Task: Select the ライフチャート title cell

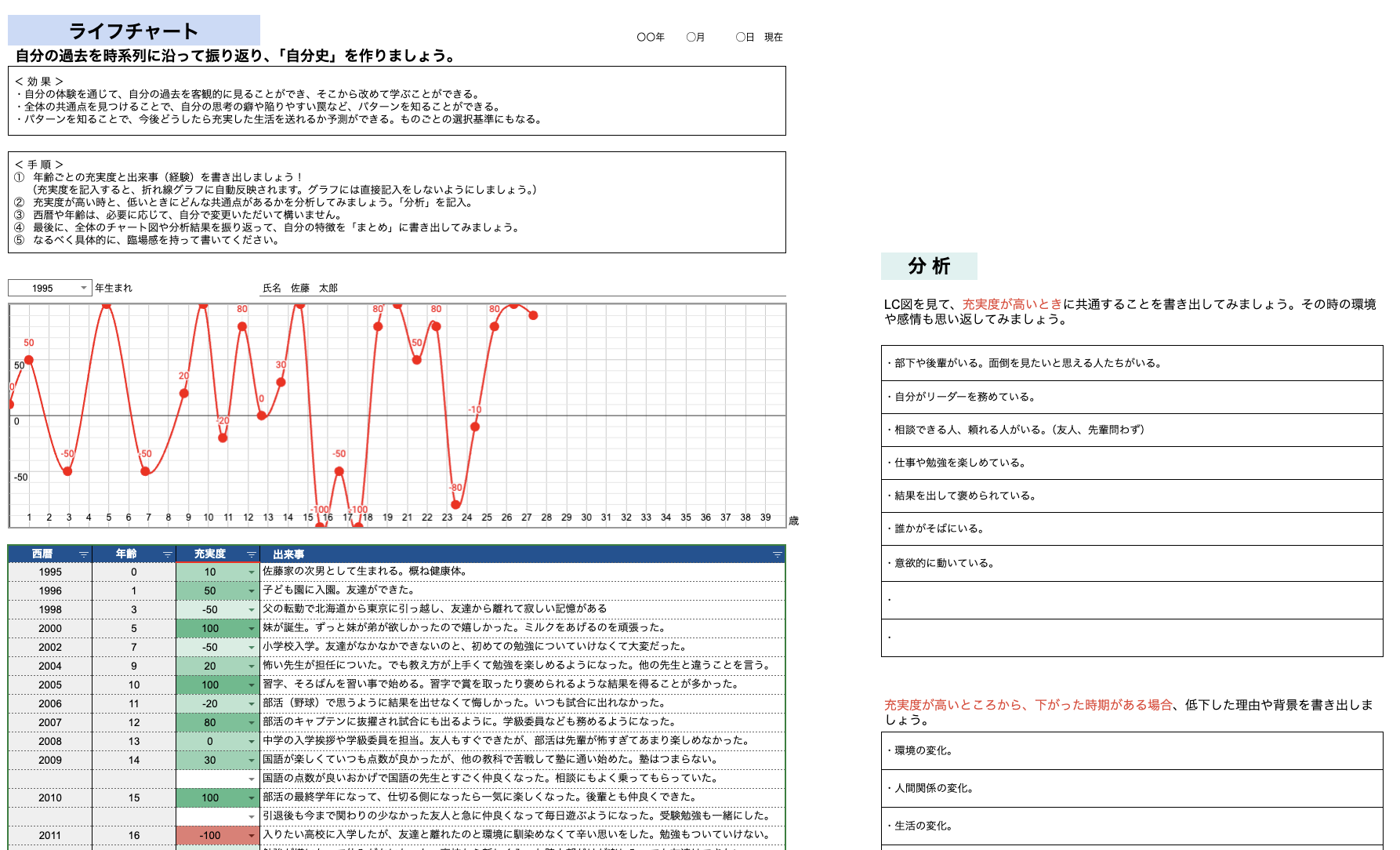Action: (133, 31)
